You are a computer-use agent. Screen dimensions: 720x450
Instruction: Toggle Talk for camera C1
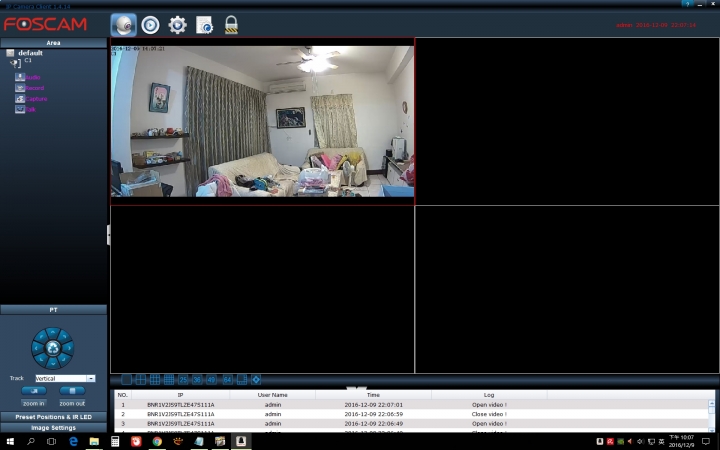pyautogui.click(x=25, y=109)
